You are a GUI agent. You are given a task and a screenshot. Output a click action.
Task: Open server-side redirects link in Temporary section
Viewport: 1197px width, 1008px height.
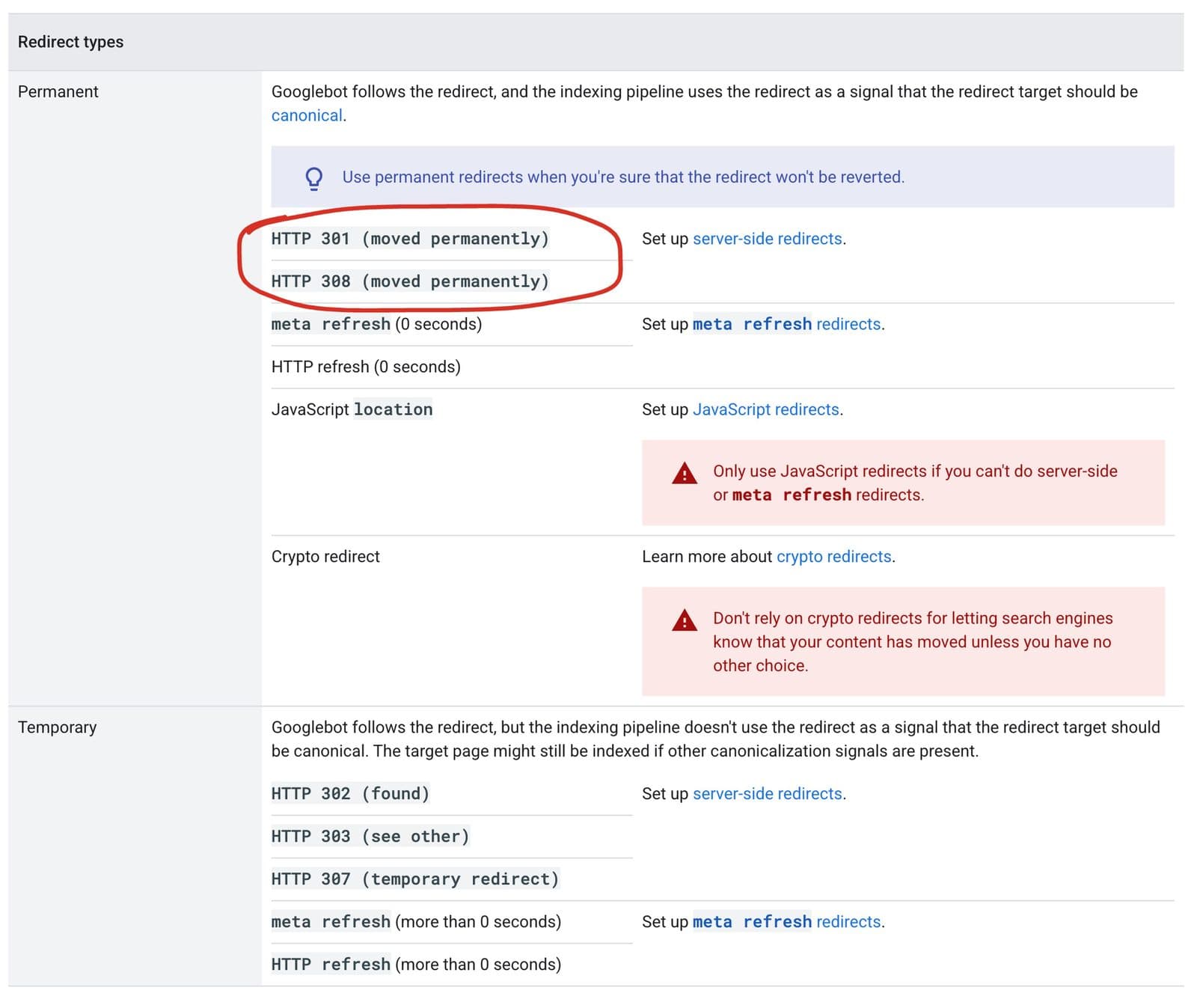coord(767,794)
